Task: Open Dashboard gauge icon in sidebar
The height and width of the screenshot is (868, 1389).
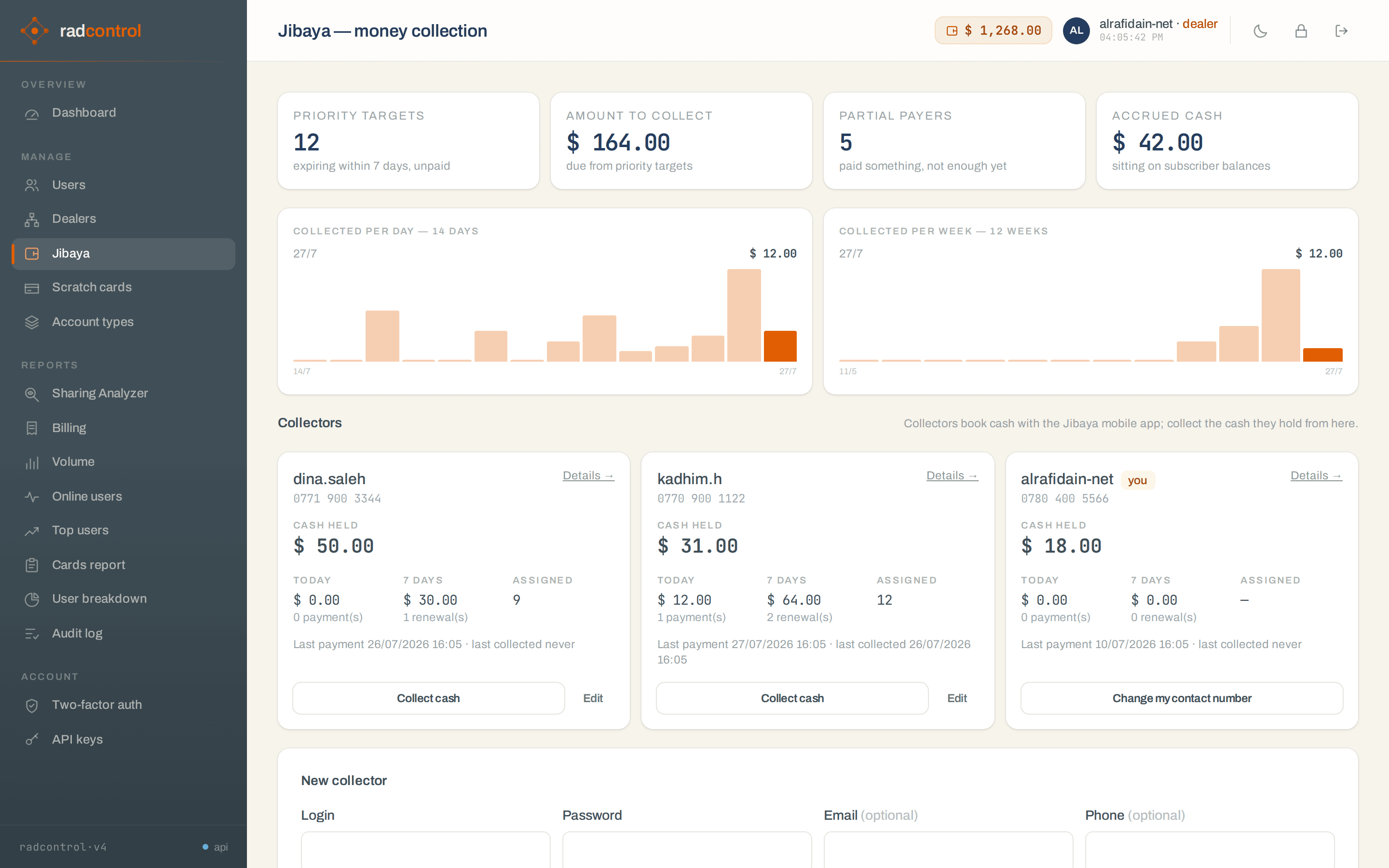Action: click(32, 113)
